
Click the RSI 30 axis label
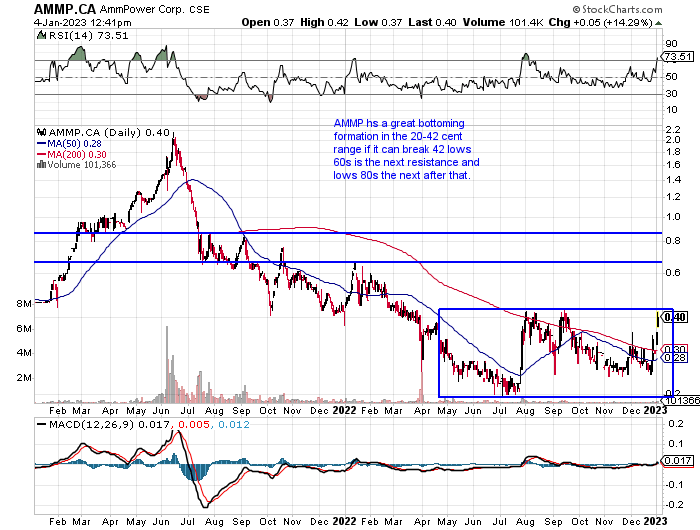tap(671, 93)
